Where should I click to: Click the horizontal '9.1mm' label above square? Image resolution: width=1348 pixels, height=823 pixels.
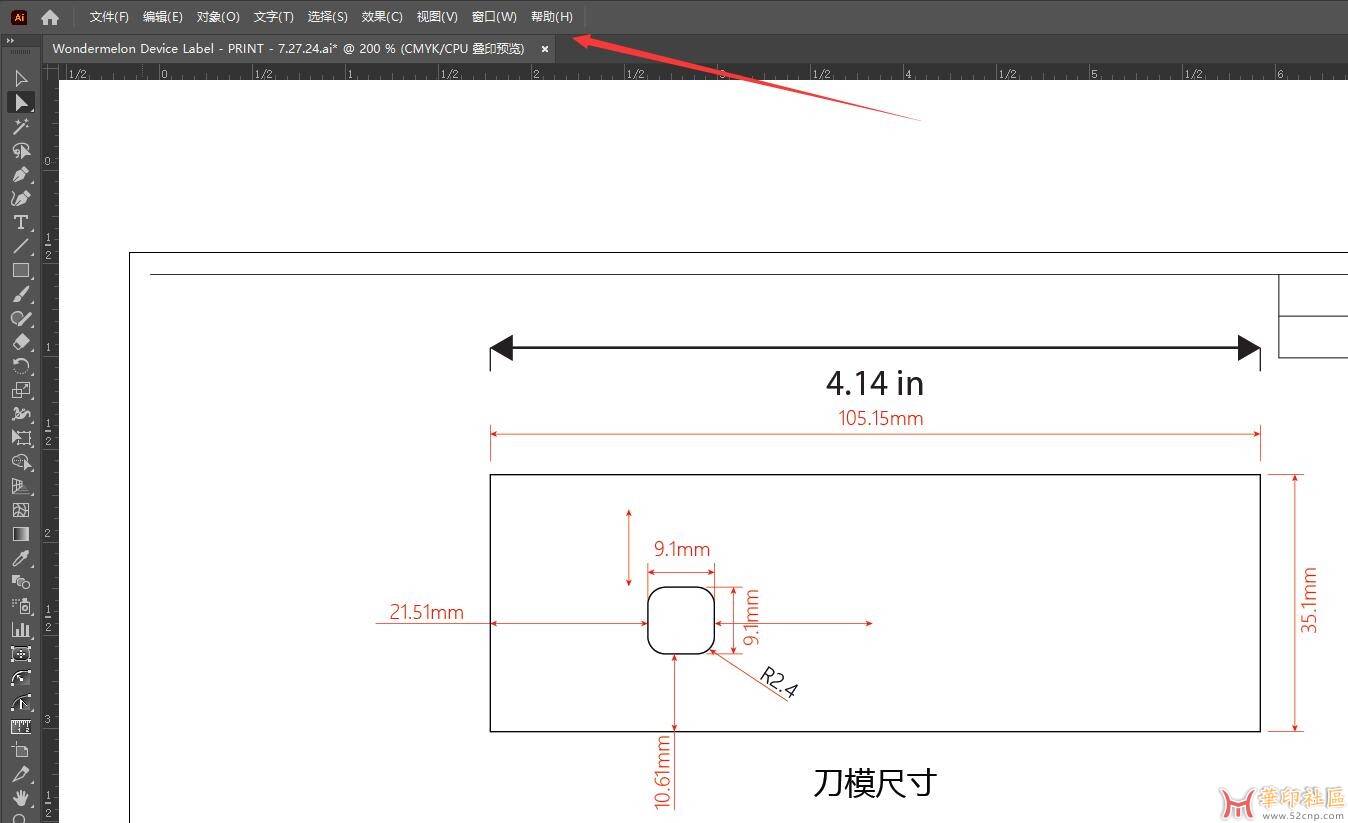point(682,549)
